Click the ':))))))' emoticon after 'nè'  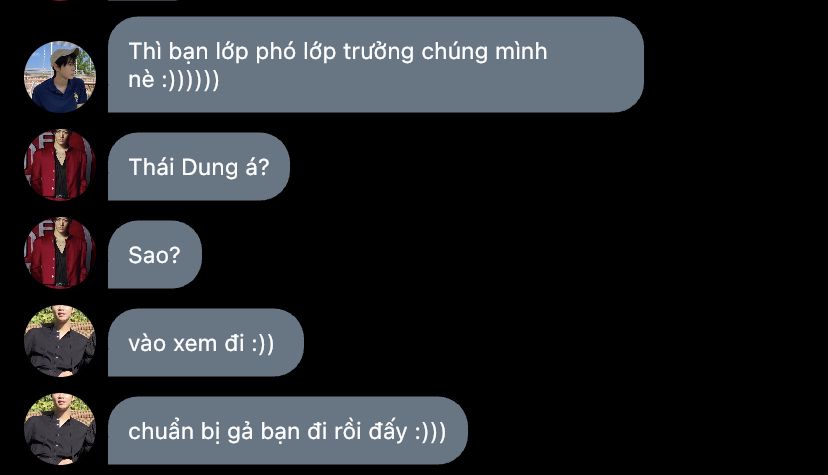click(190, 80)
